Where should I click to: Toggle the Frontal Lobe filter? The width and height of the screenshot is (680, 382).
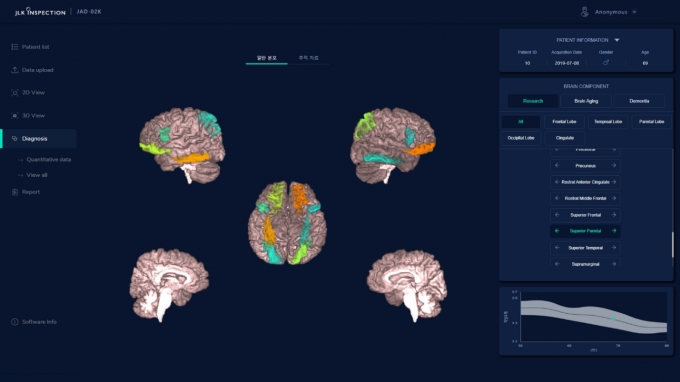coord(564,122)
